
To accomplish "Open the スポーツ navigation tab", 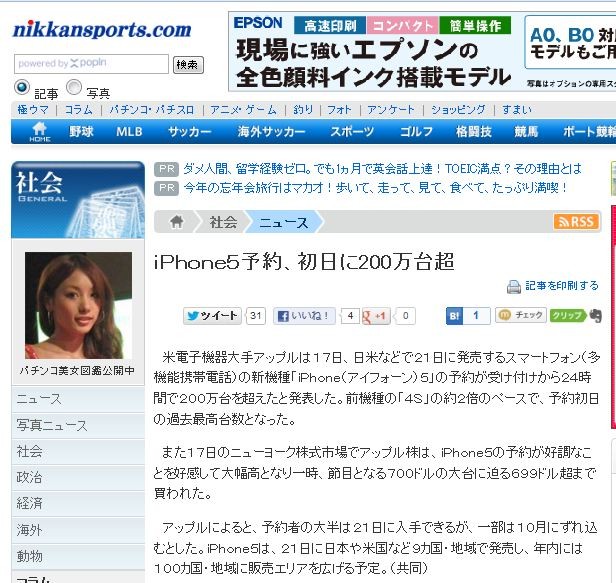I will 352,132.
